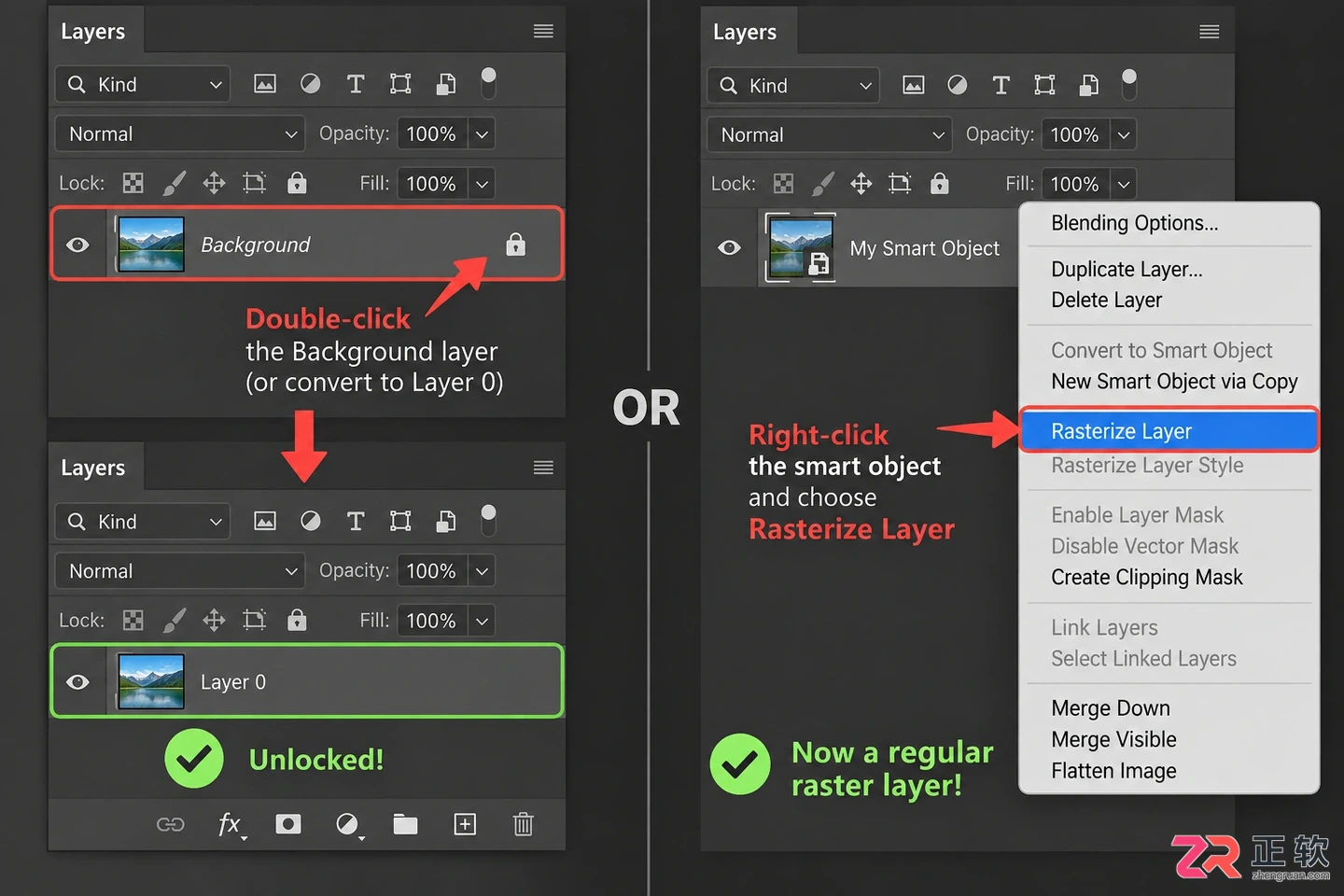
Task: Click the trash delete layer icon
Action: click(523, 824)
